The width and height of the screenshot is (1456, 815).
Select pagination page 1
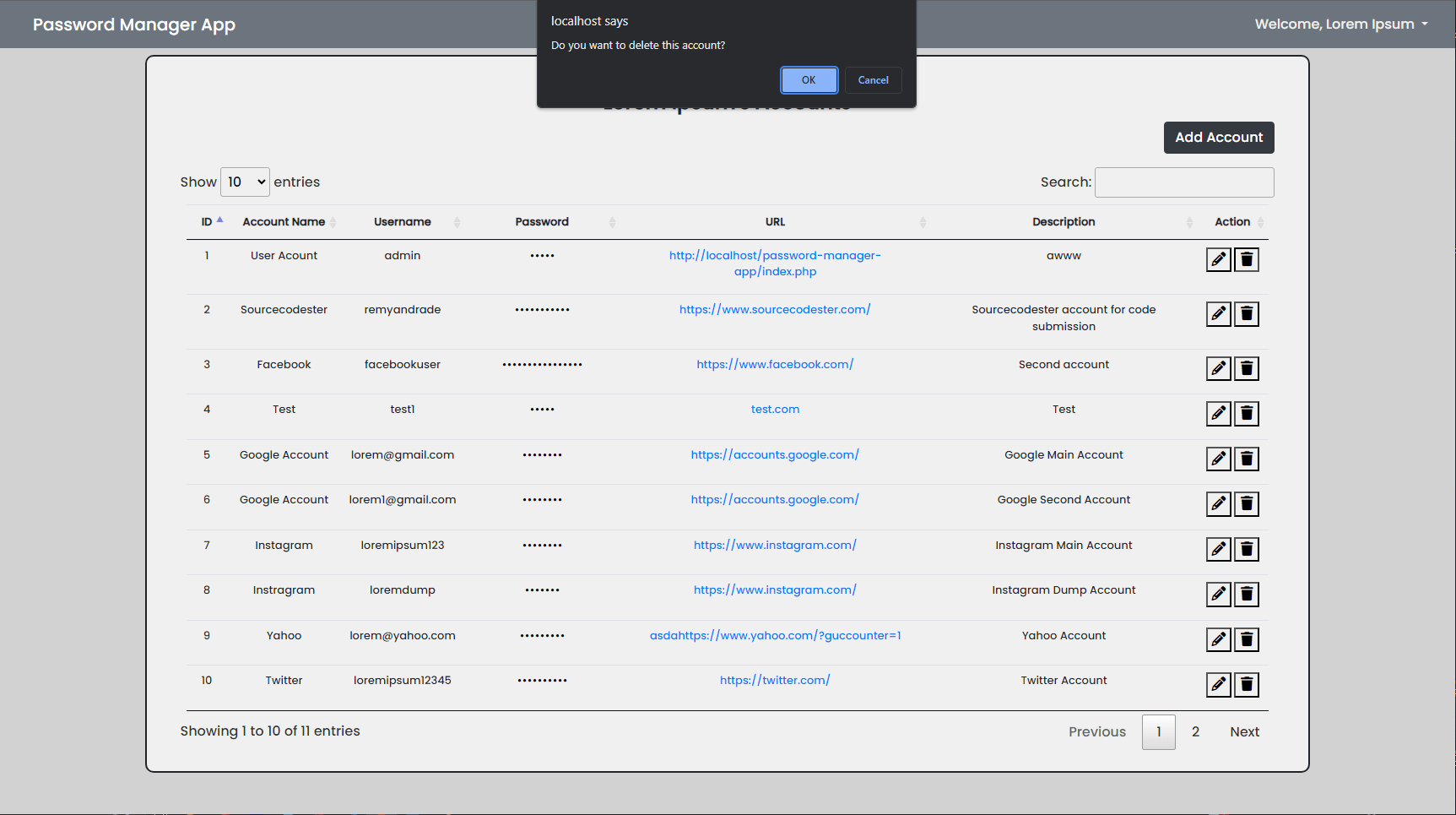pos(1159,732)
